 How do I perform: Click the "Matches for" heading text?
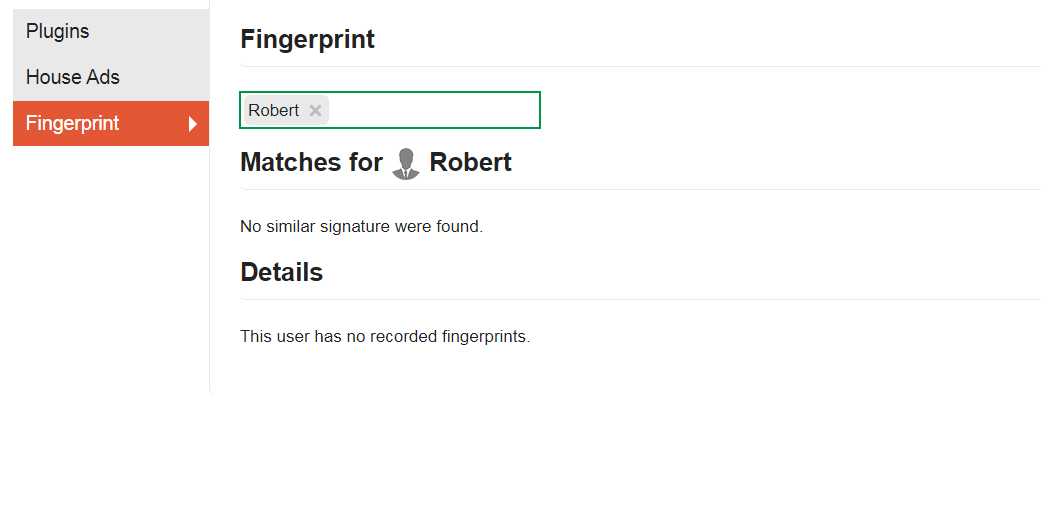(311, 162)
